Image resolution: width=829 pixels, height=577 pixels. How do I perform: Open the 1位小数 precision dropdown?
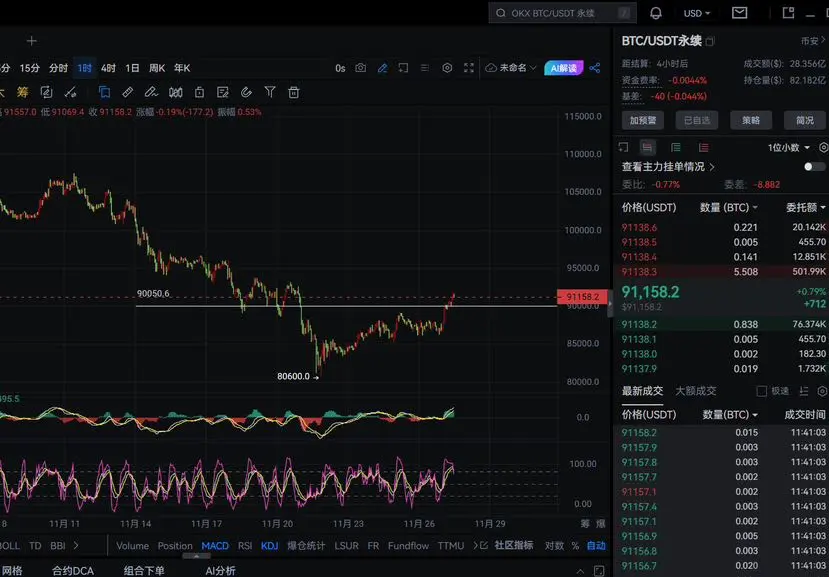[x=788, y=148]
